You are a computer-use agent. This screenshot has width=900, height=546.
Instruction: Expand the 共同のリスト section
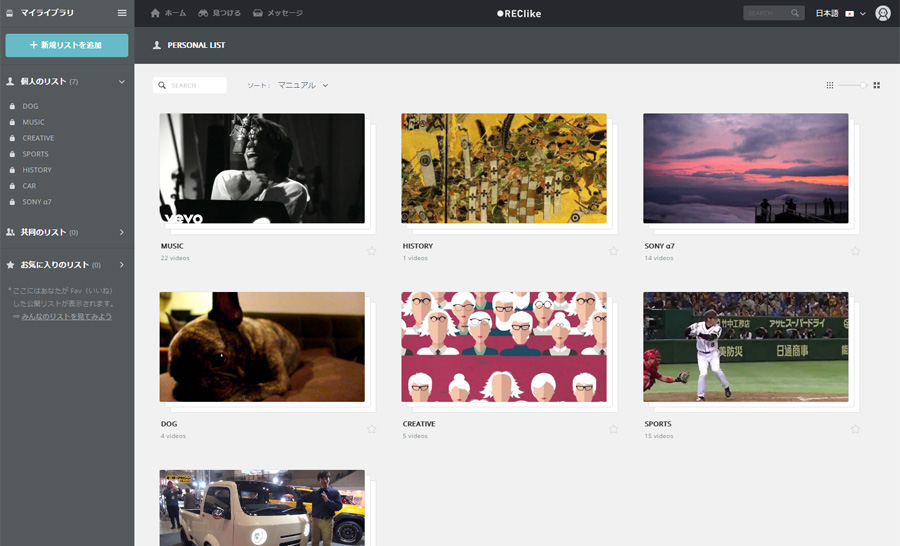(122, 232)
